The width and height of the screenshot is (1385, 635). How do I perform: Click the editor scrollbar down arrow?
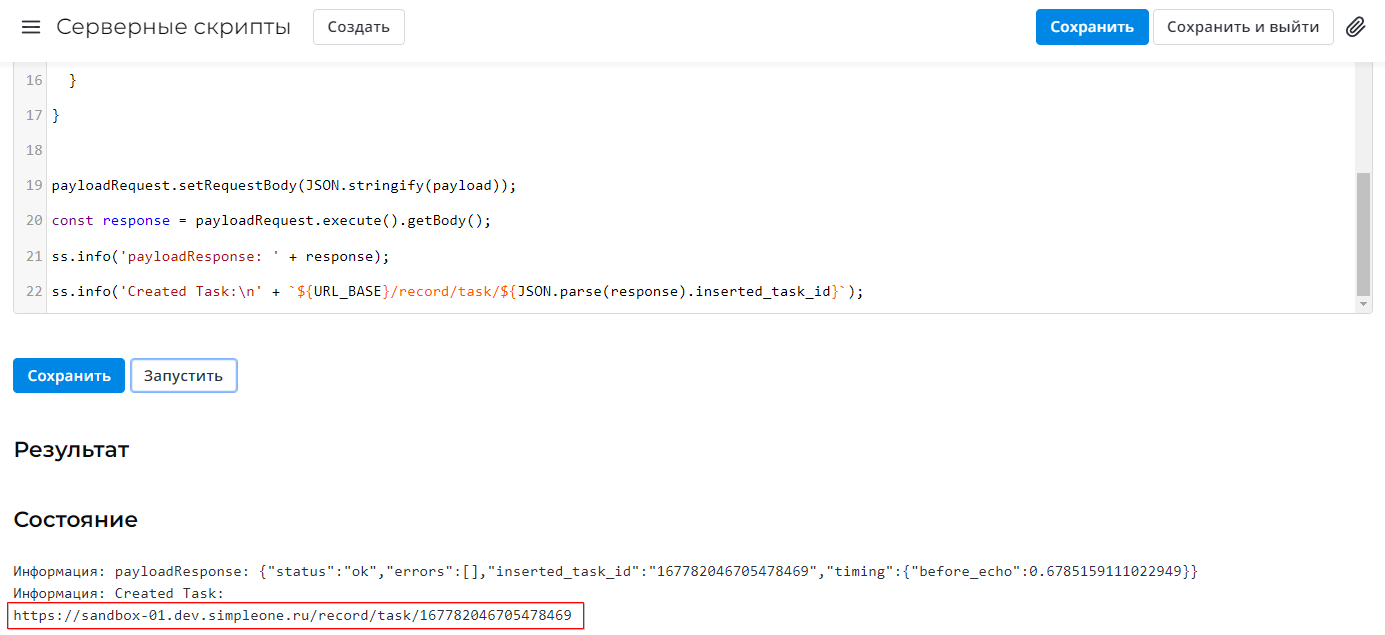pyautogui.click(x=1363, y=303)
